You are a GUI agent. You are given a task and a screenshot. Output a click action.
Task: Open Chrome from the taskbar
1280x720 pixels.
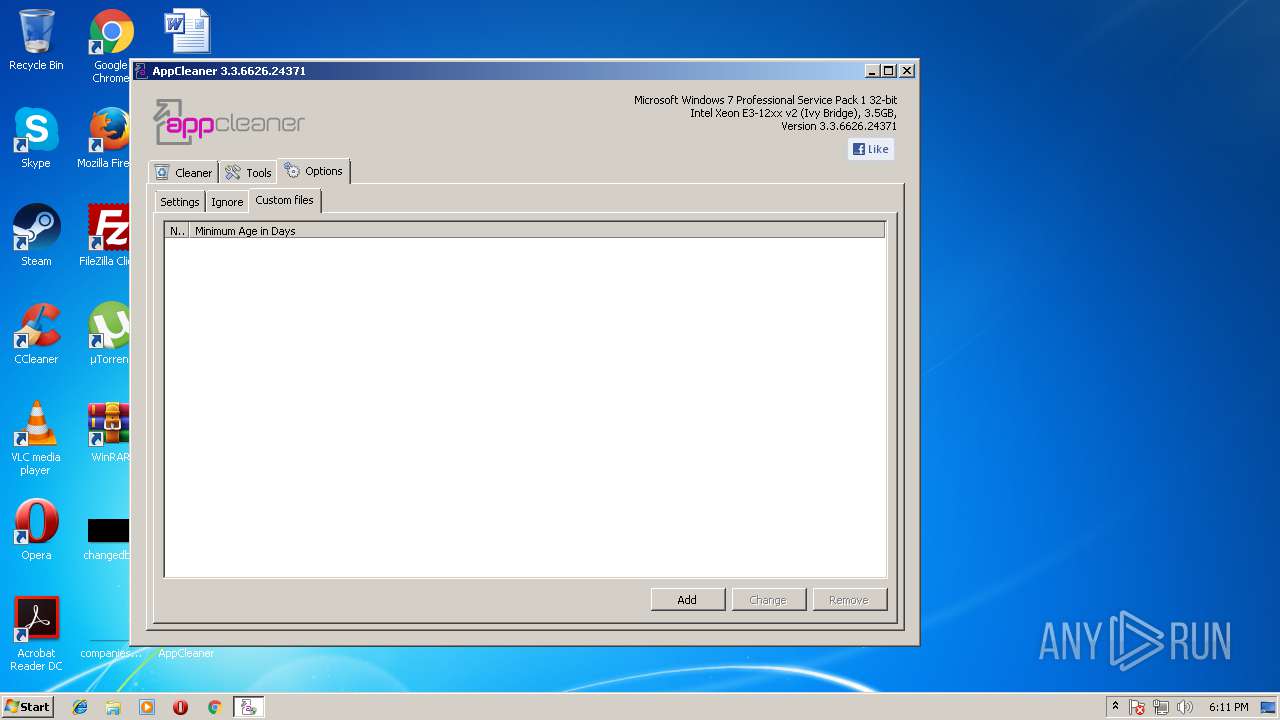click(214, 707)
